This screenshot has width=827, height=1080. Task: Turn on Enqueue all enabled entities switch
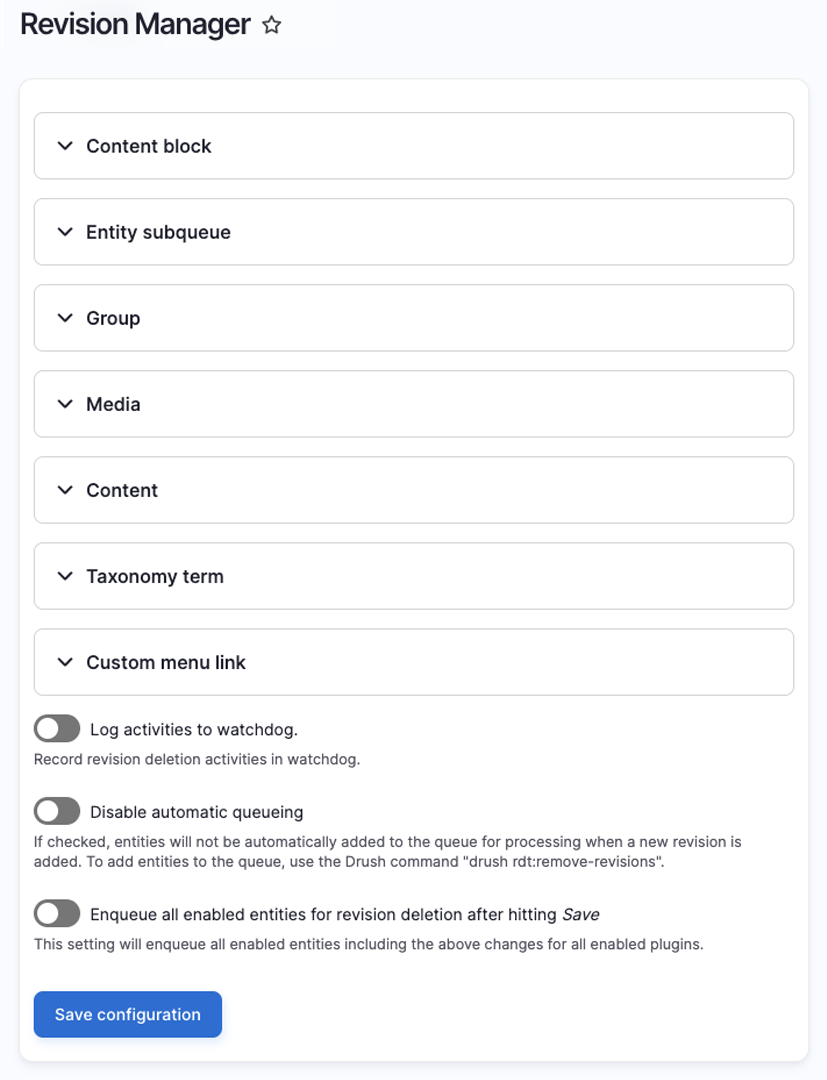tap(57, 914)
